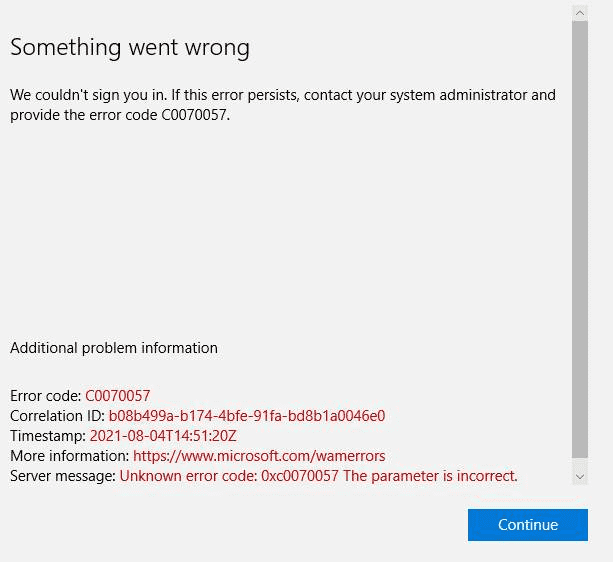
Task: Click the 'More information:' label
Action: (70, 456)
